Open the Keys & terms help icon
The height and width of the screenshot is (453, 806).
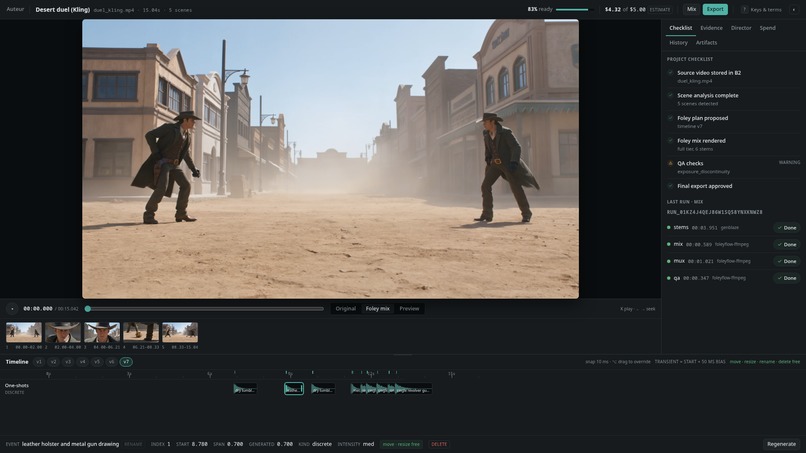(744, 9)
